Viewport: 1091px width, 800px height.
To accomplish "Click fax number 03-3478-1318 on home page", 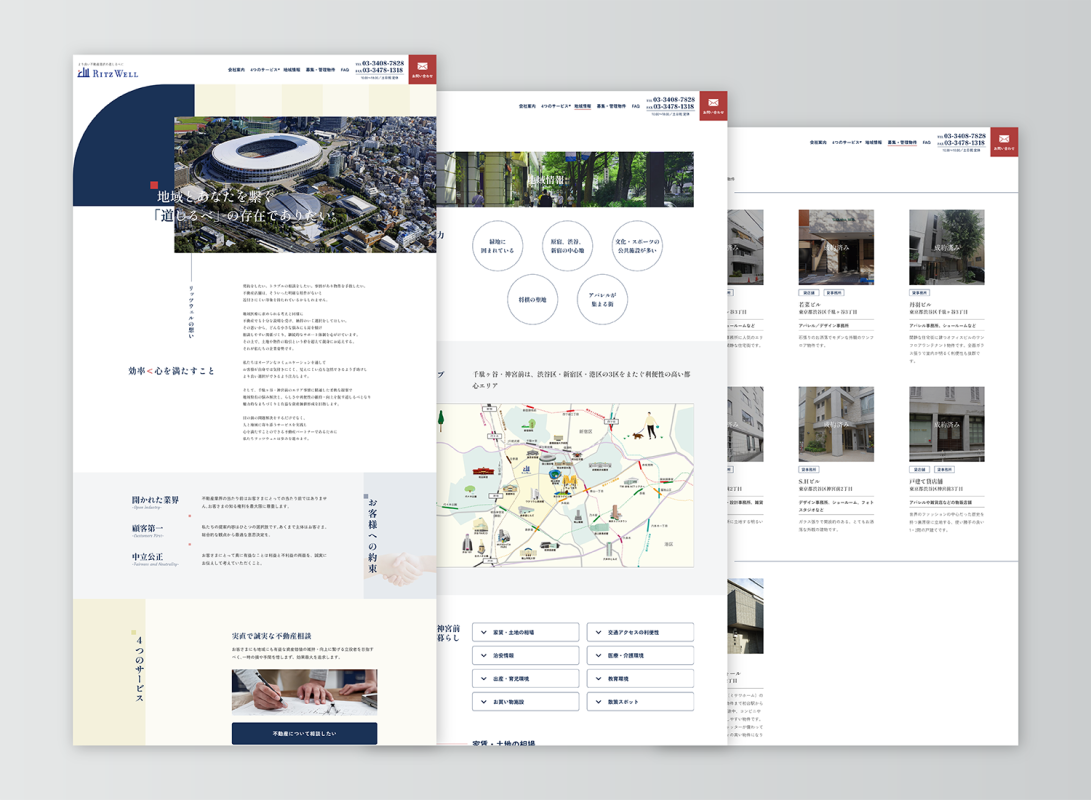I will pos(383,70).
